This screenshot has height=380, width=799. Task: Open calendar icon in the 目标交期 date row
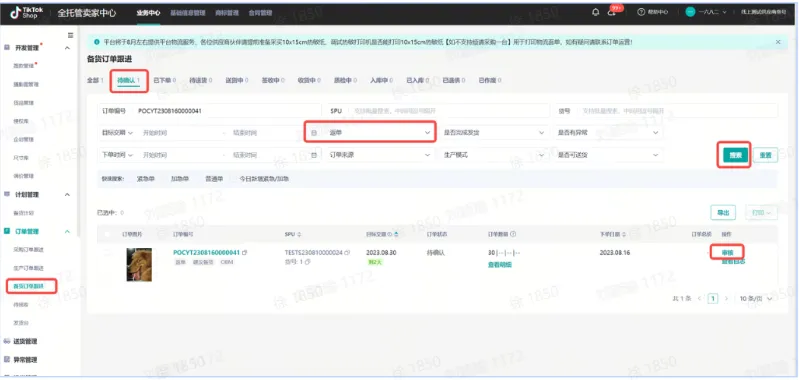(314, 133)
